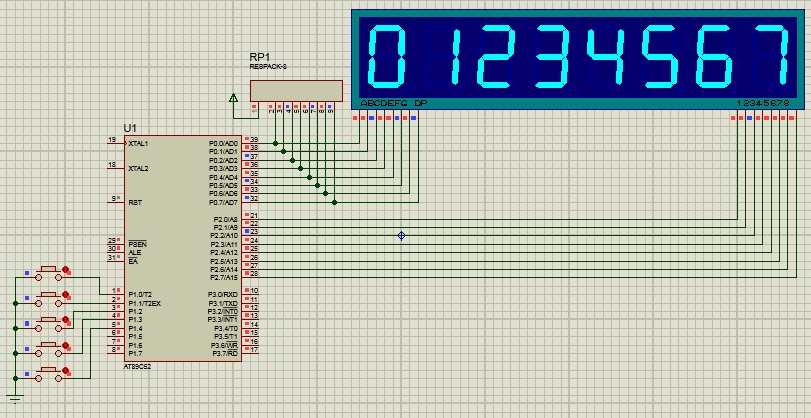Click the RP1 reference label text
This screenshot has height=418, width=811.
click(x=258, y=57)
